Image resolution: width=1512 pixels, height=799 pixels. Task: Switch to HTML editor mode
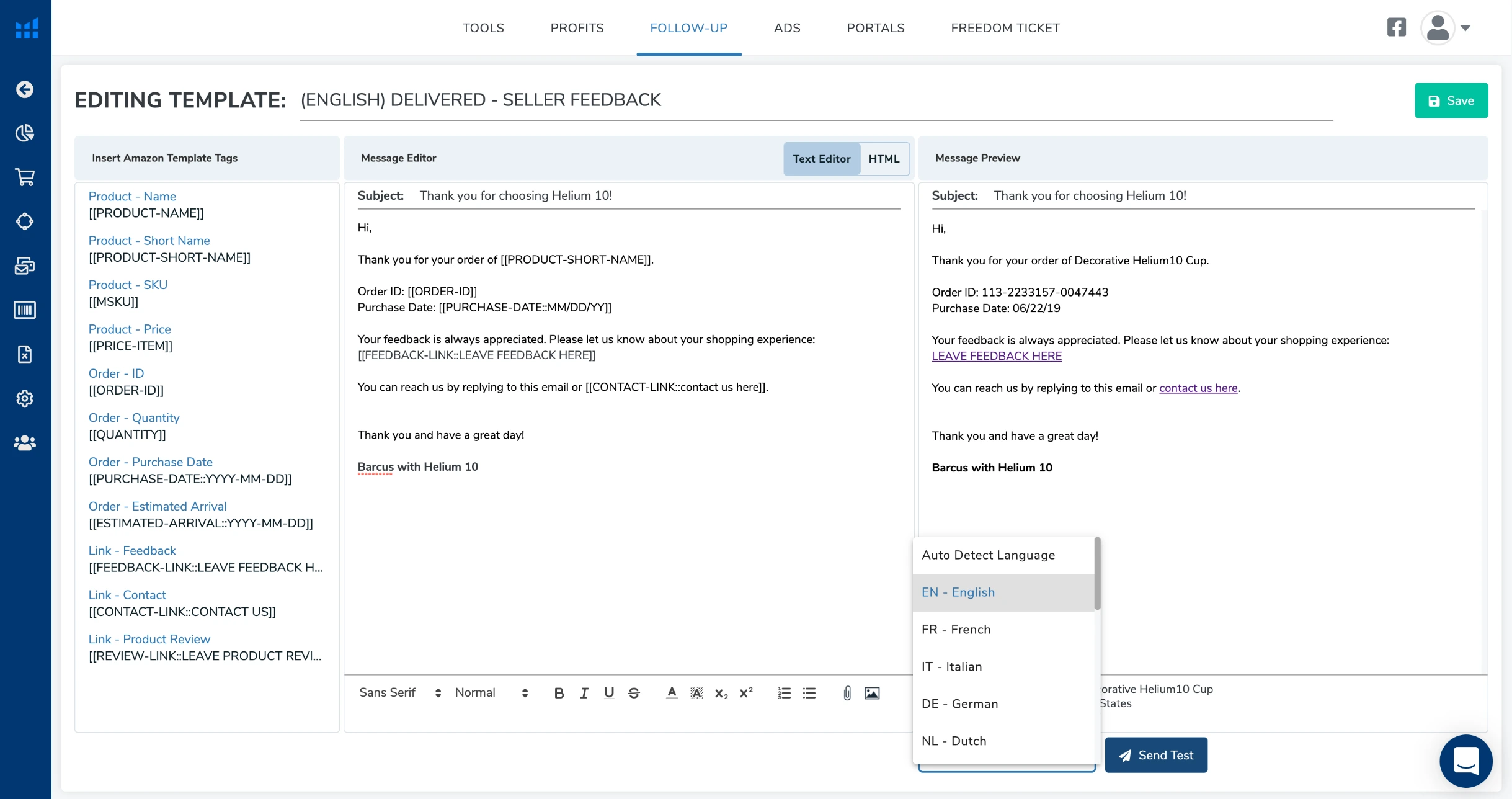[x=884, y=158]
